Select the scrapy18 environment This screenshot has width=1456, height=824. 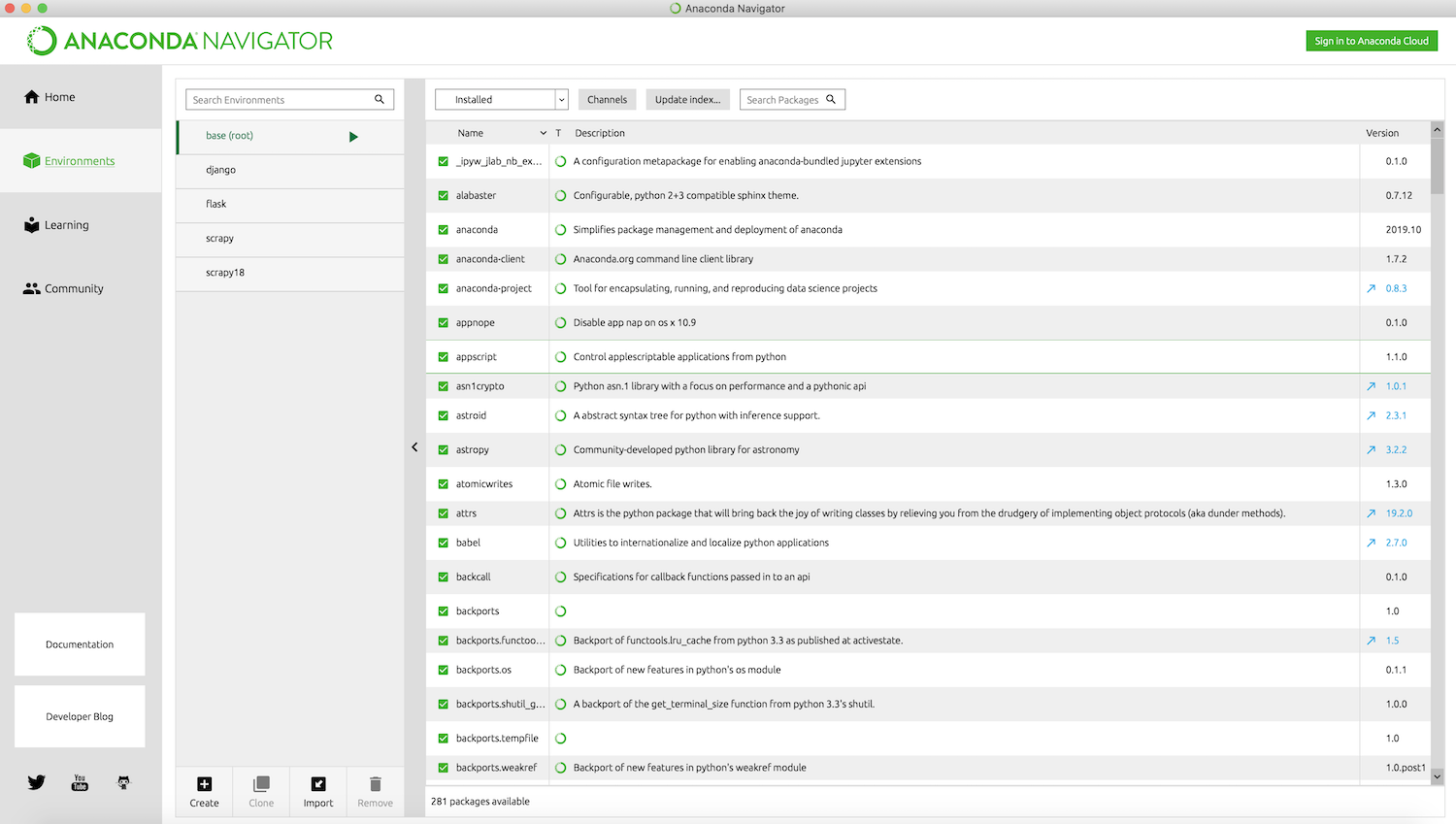tap(290, 273)
